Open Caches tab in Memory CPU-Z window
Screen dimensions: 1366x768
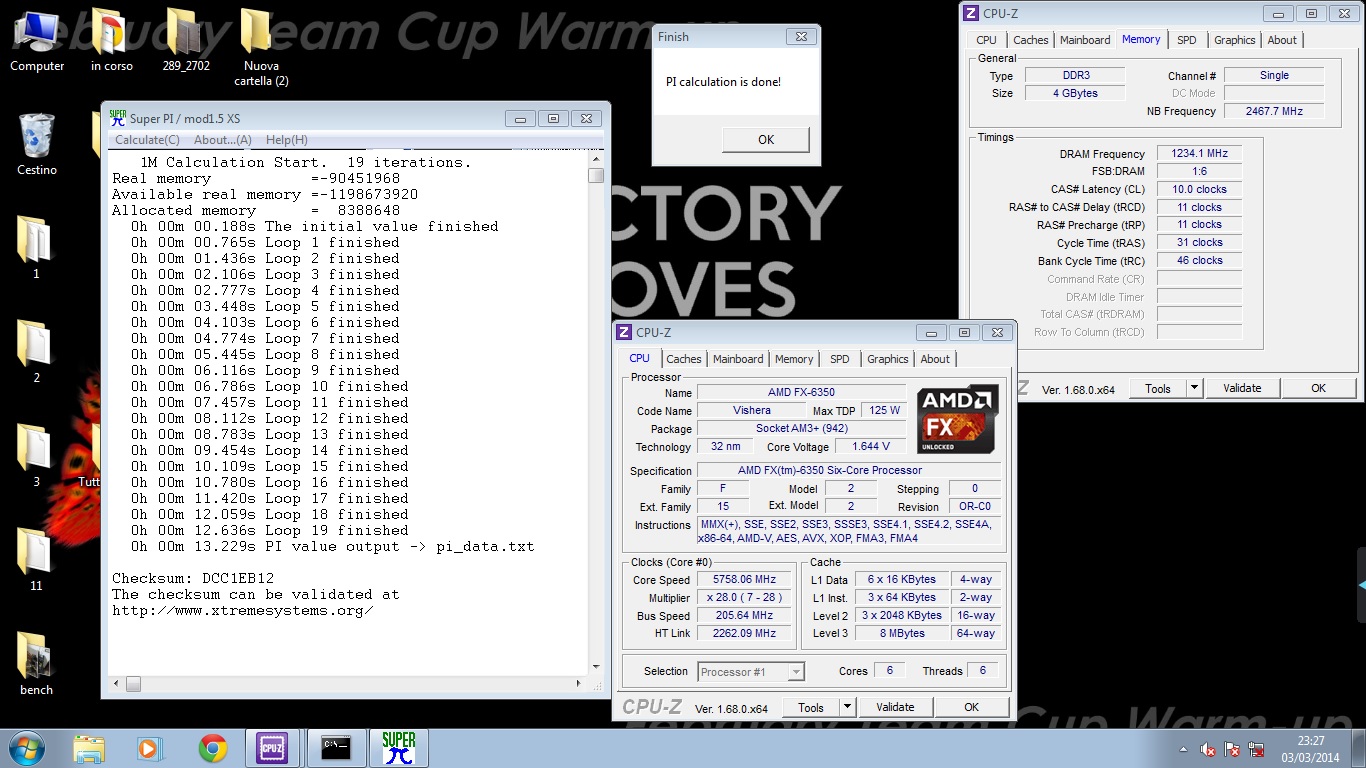1031,40
